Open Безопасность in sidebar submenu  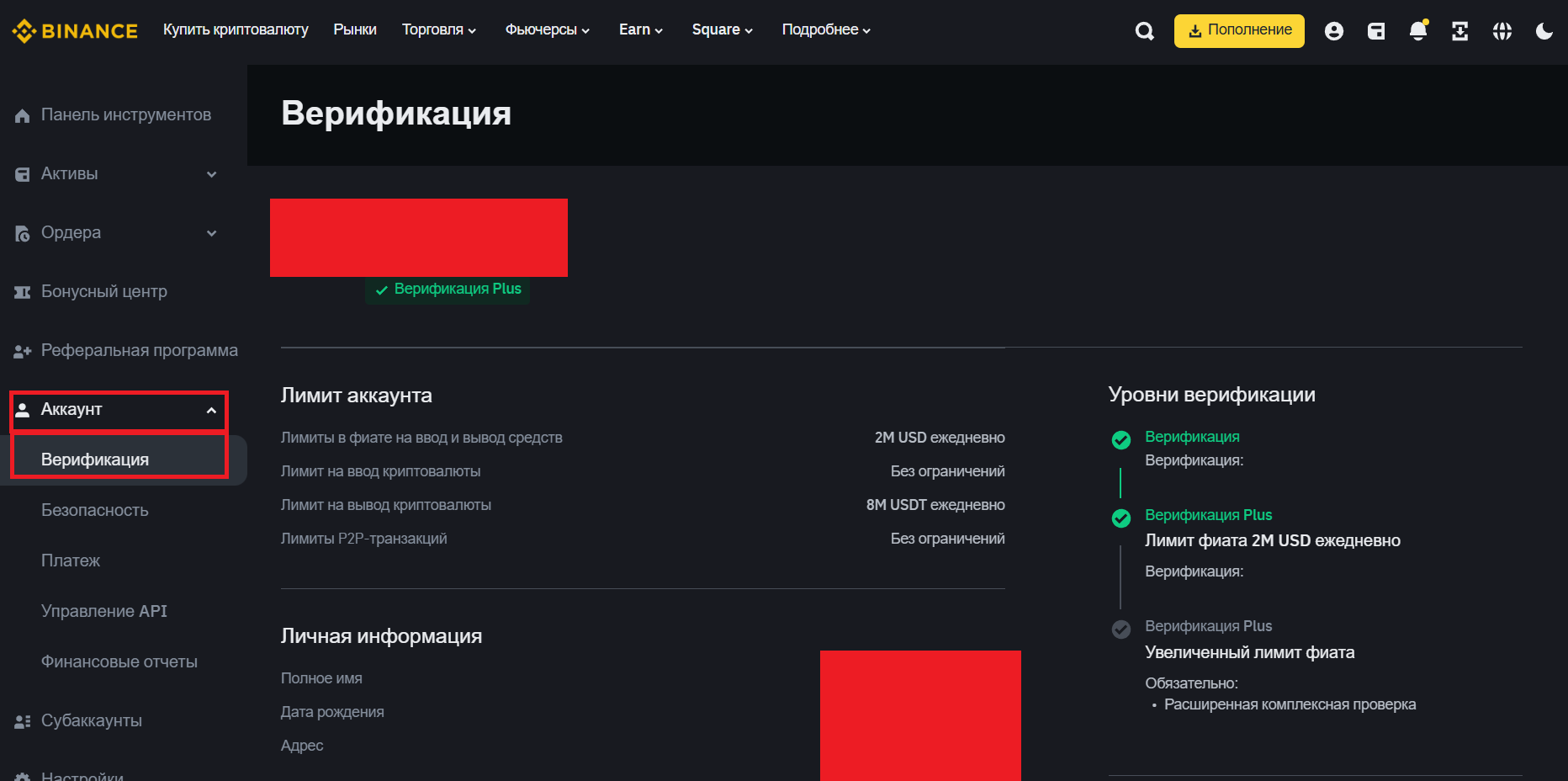coord(95,510)
